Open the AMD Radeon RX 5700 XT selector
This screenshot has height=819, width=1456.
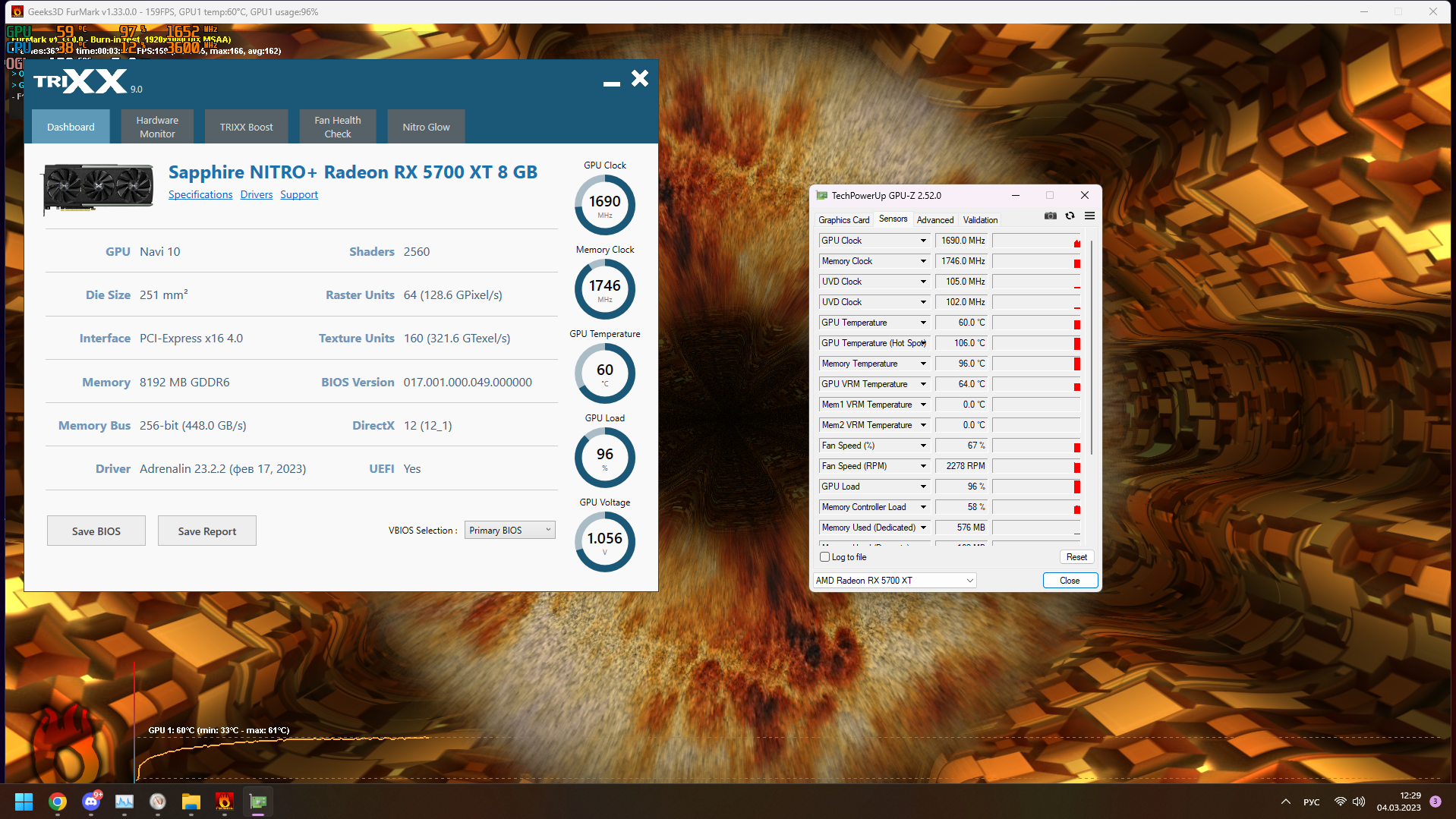point(894,581)
